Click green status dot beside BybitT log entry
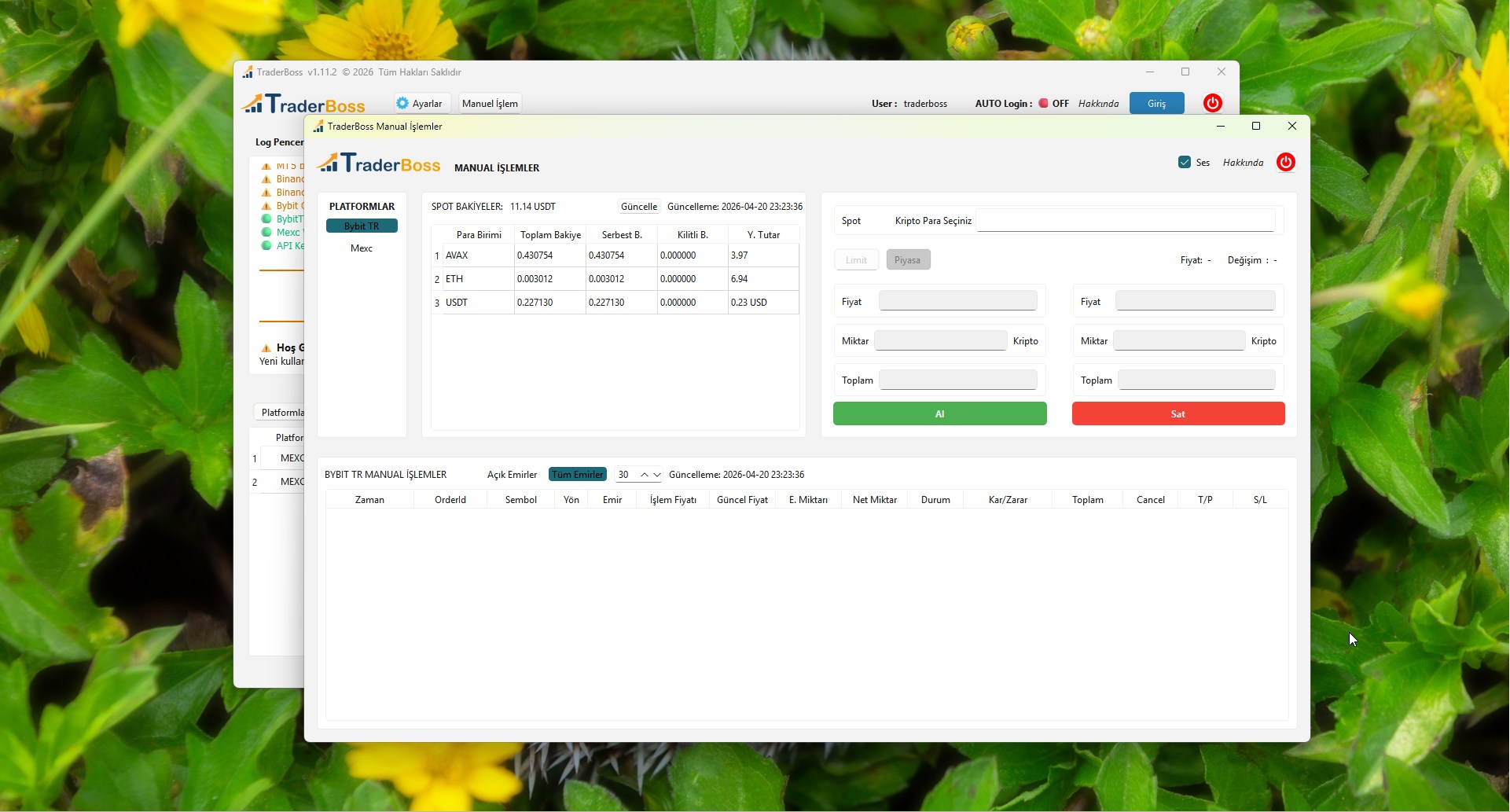Viewport: 1510px width, 812px height. pyautogui.click(x=266, y=219)
